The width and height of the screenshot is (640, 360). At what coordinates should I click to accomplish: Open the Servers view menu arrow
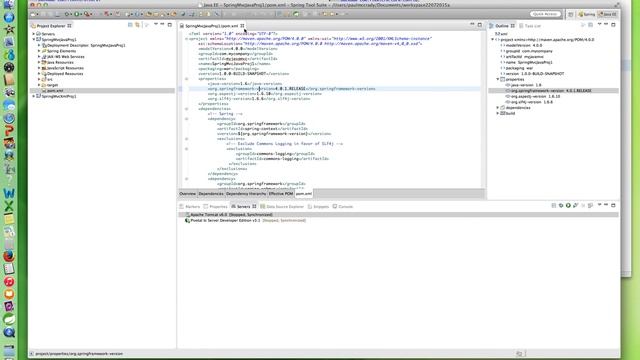click(599, 205)
